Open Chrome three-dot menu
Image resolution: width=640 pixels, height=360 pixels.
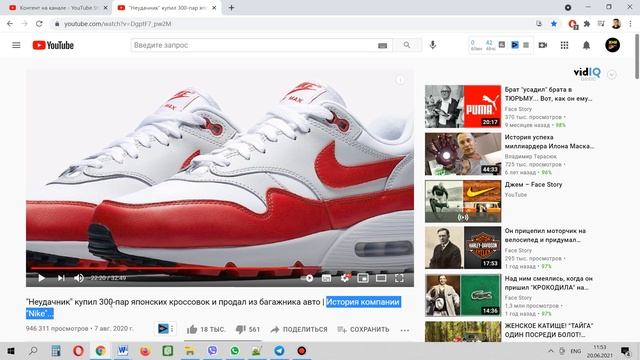631,24
